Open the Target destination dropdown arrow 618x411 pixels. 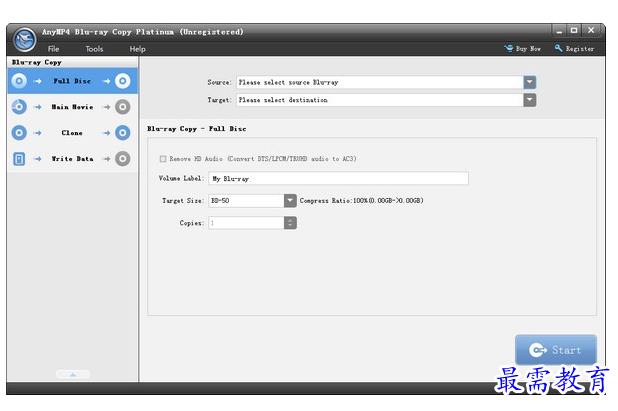pyautogui.click(x=530, y=100)
